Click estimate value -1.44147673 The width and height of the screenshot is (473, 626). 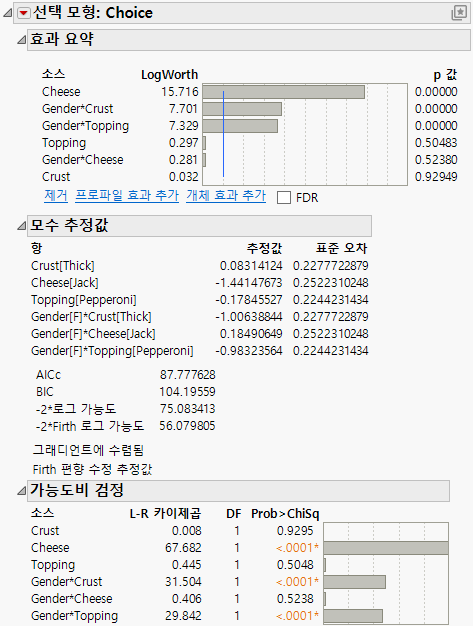point(249,283)
